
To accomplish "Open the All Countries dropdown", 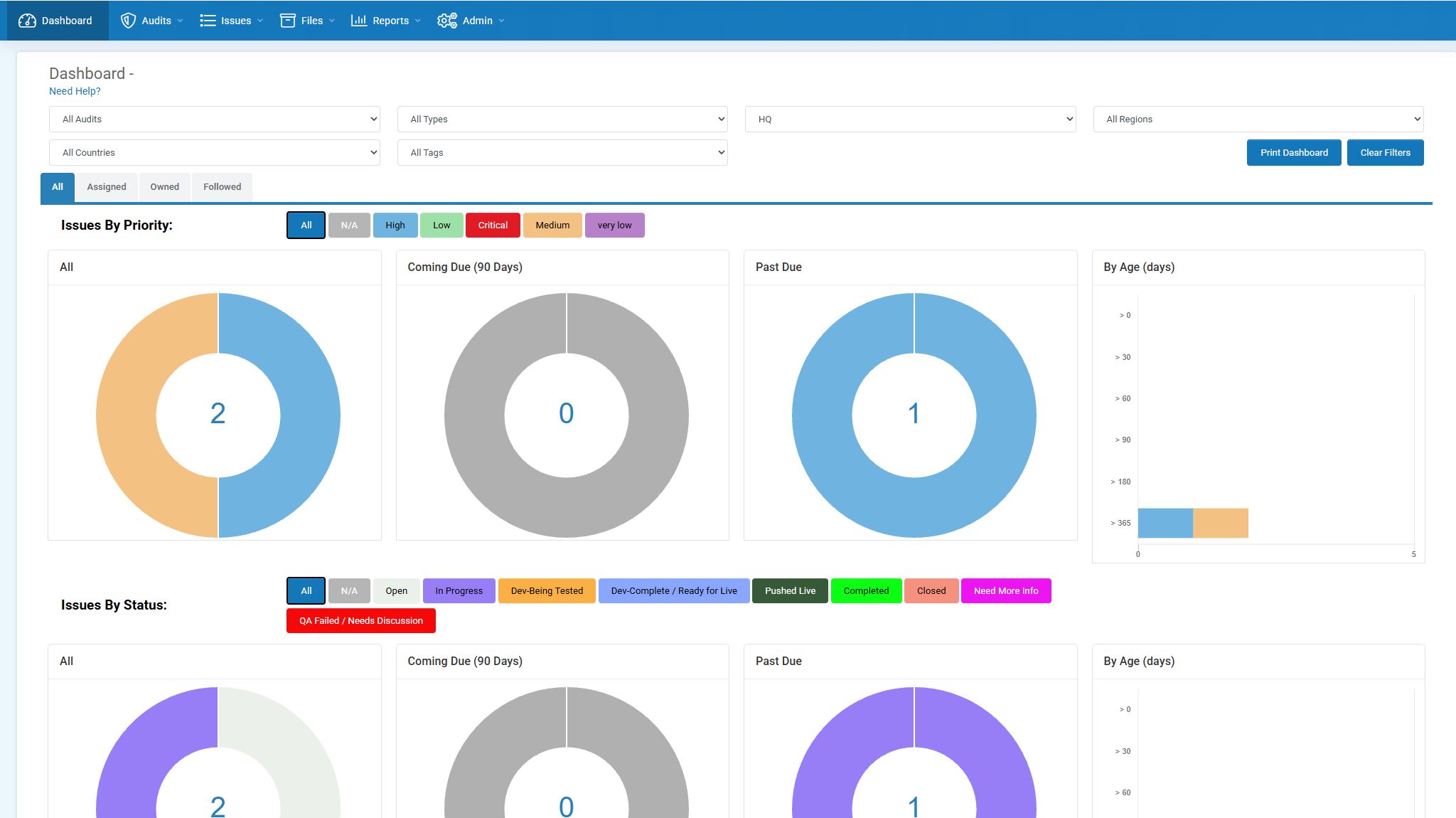I will pyautogui.click(x=215, y=153).
